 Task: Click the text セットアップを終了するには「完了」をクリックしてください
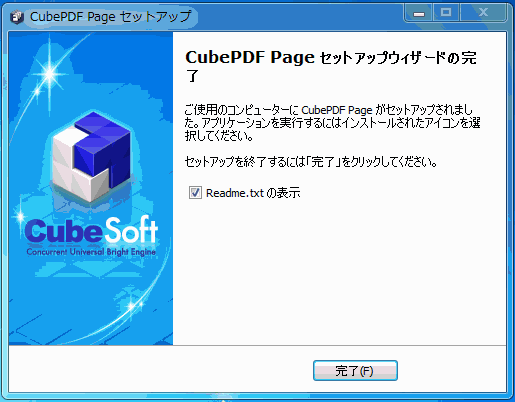point(311,162)
